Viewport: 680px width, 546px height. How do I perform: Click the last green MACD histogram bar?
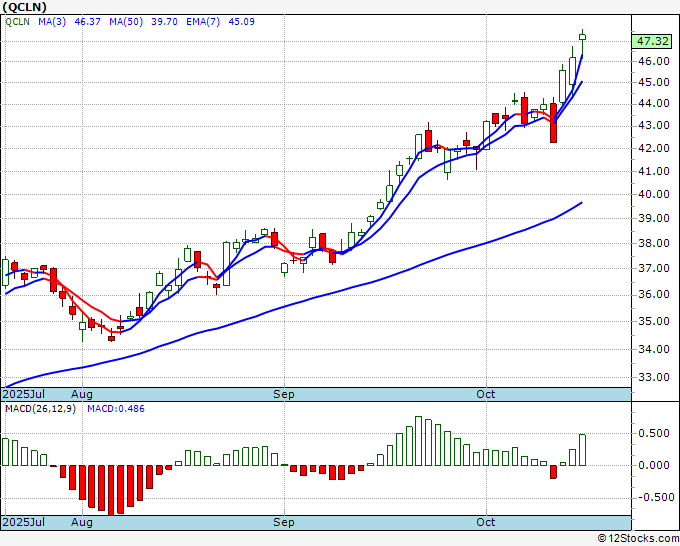(582, 450)
